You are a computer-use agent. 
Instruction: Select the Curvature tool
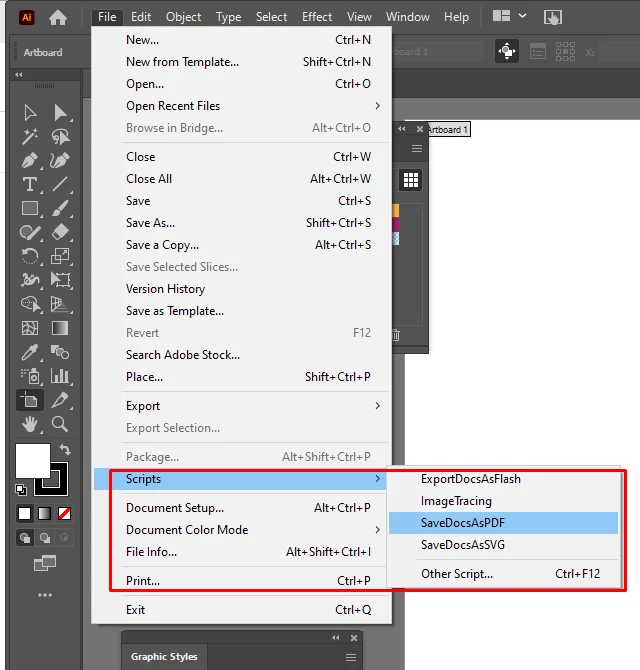[60, 161]
